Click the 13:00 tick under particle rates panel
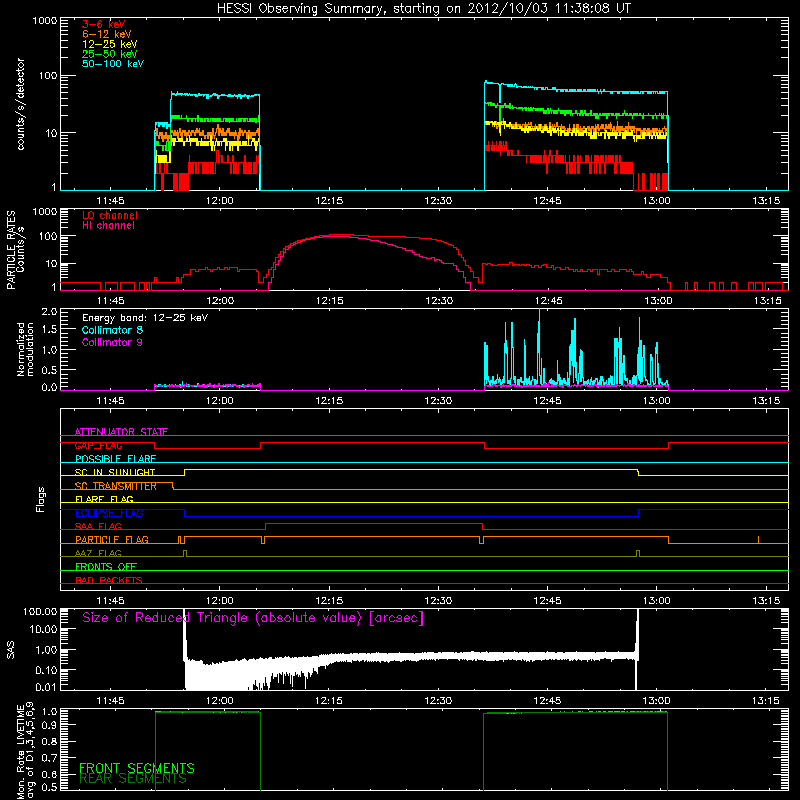The height and width of the screenshot is (800, 800). (657, 301)
